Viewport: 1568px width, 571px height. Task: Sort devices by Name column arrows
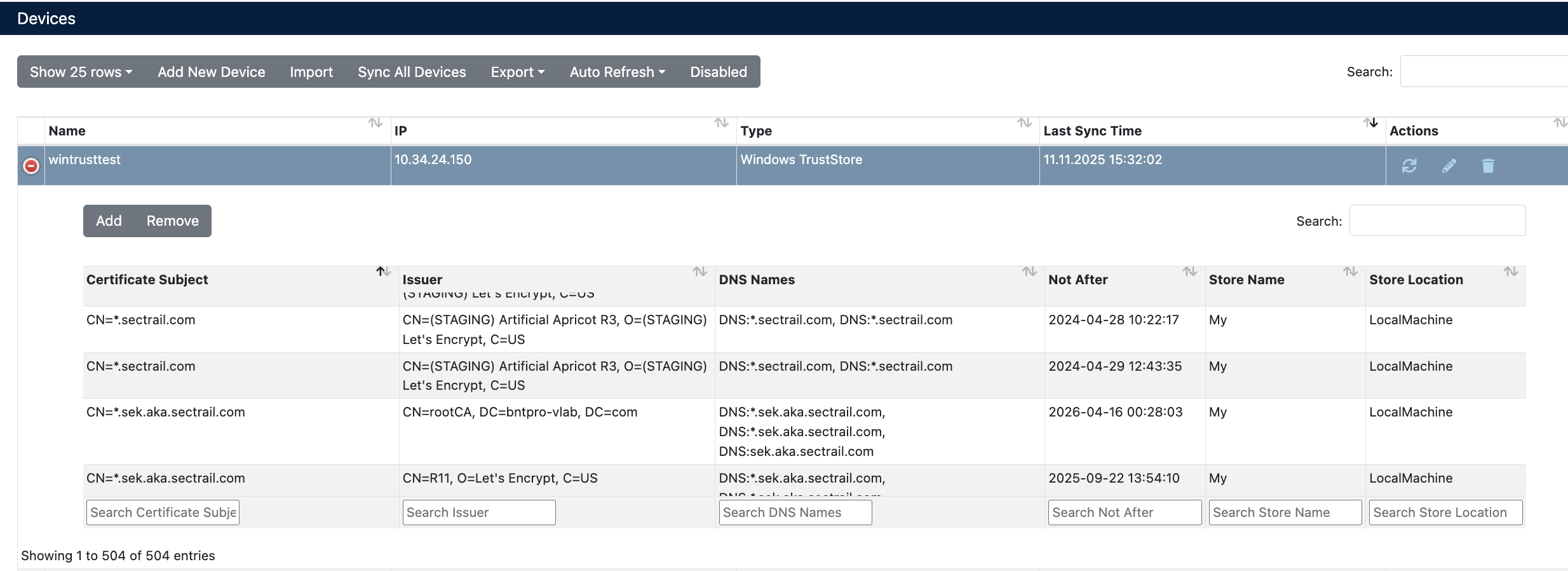(375, 123)
